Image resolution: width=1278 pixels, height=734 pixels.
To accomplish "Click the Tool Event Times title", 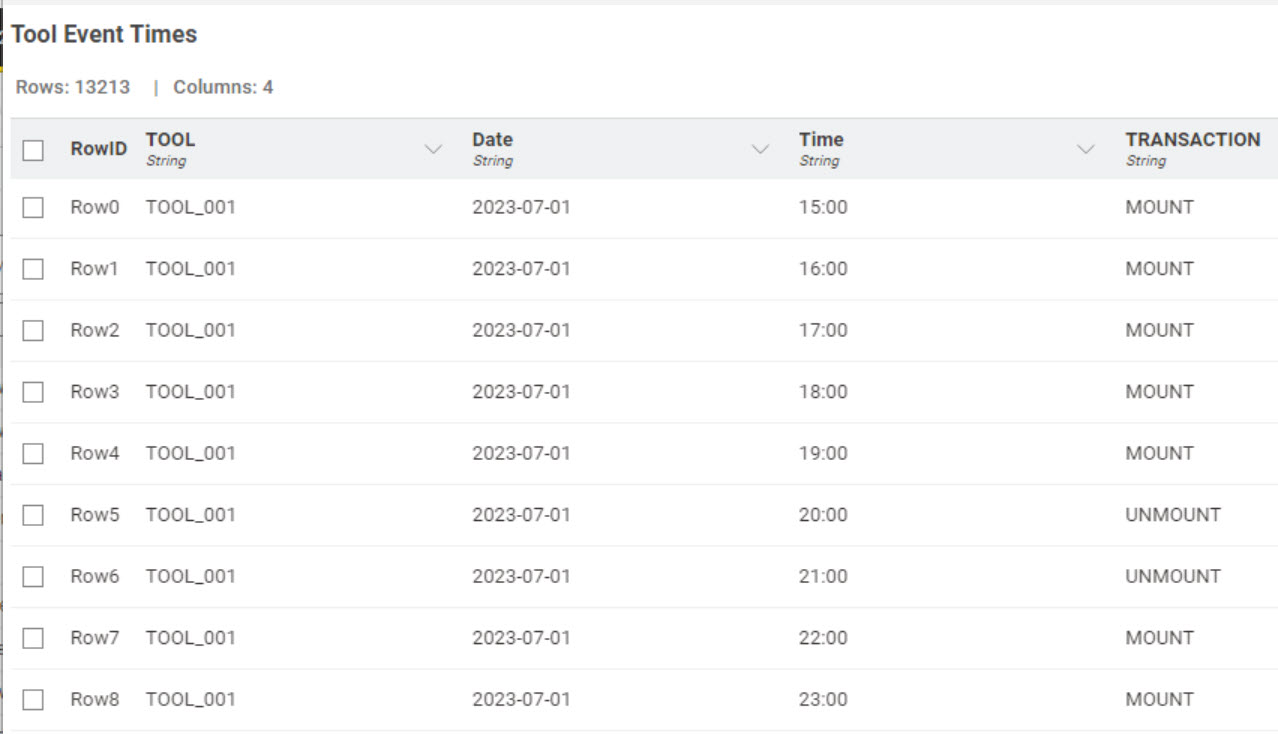I will click(104, 34).
